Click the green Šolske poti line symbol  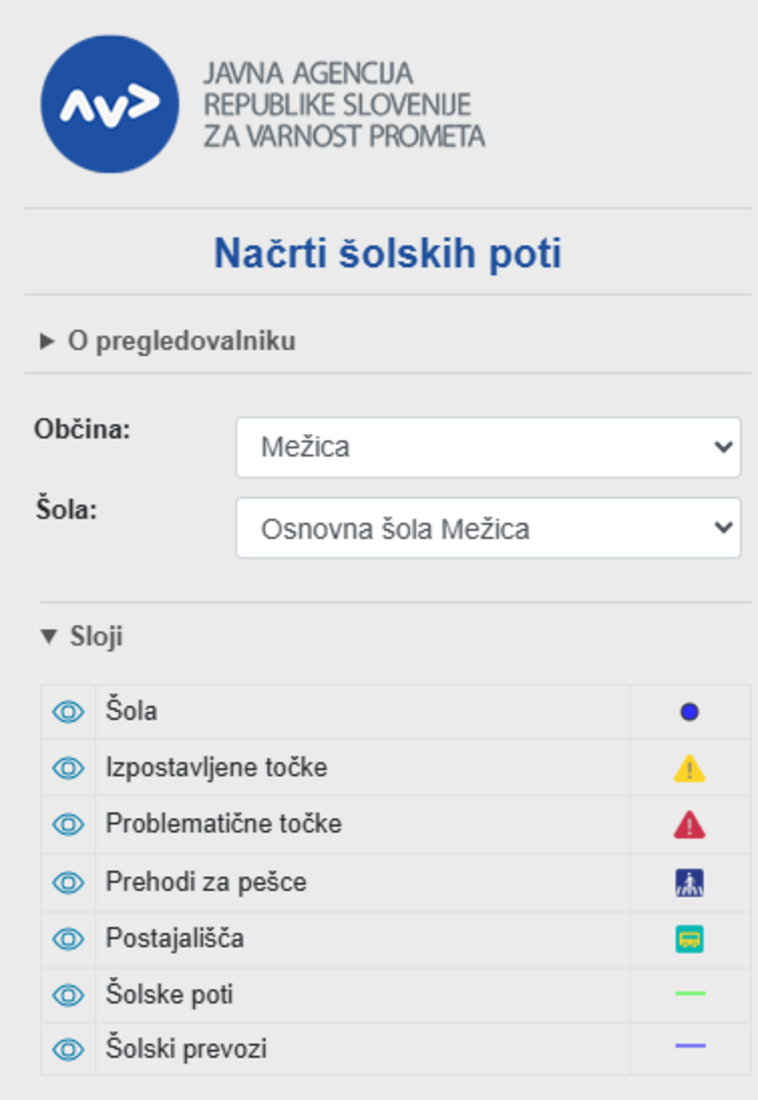(x=690, y=993)
